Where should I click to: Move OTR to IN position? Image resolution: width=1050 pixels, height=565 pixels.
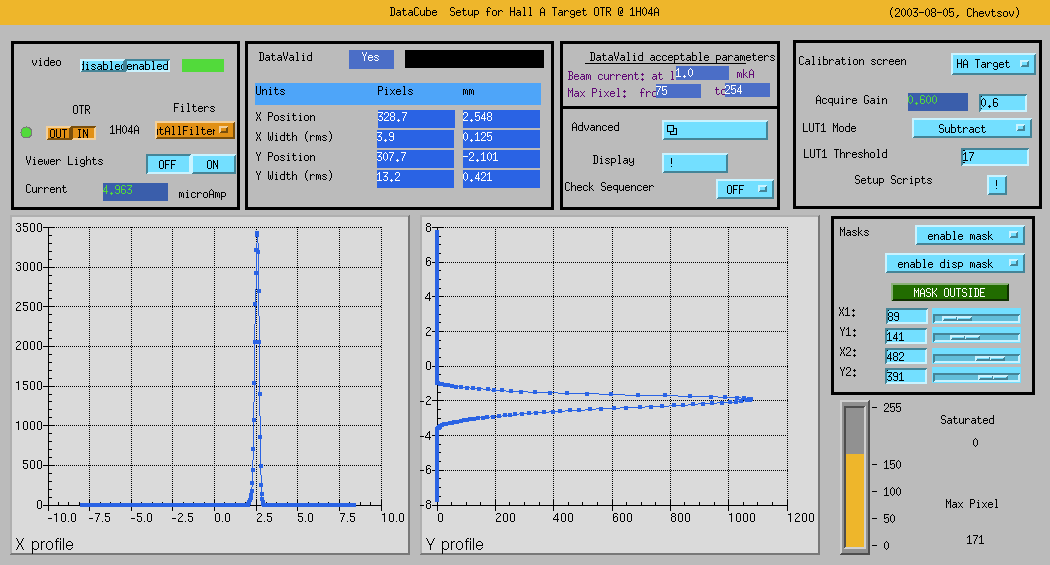83,133
